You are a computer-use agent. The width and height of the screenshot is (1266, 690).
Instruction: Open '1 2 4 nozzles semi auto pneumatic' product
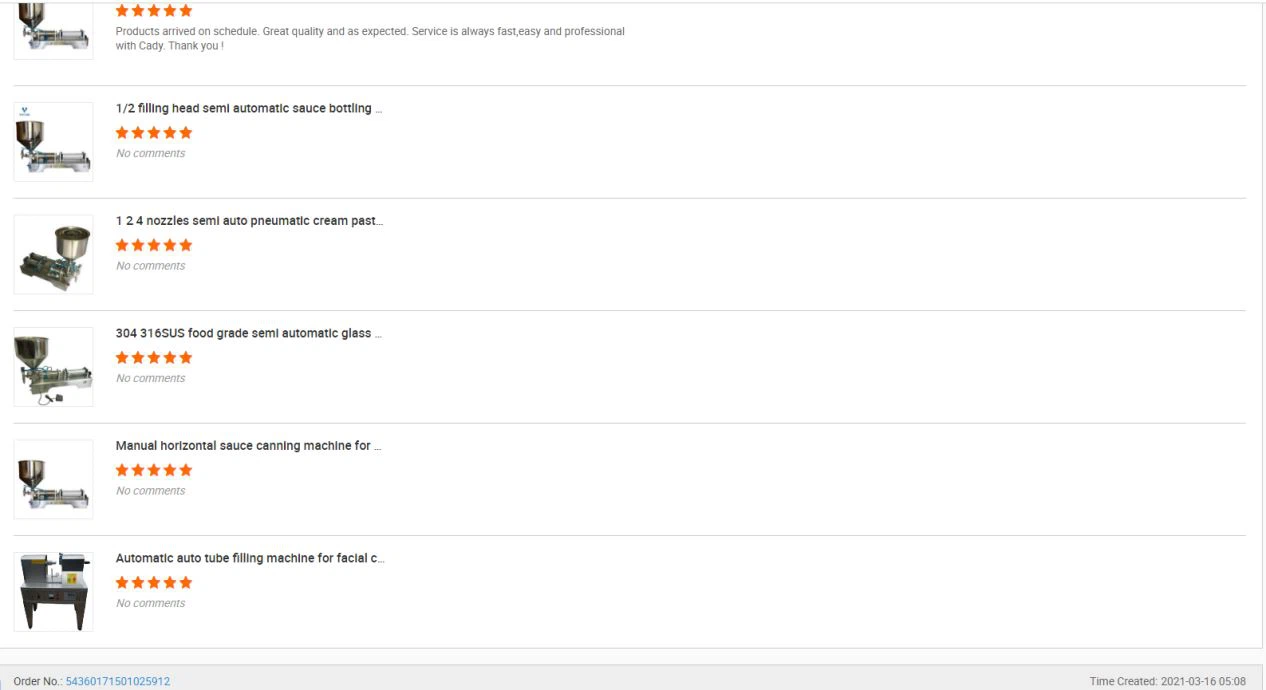(x=248, y=221)
